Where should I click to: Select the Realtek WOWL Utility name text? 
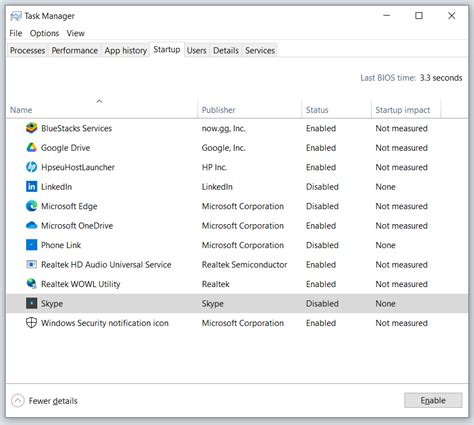point(80,284)
